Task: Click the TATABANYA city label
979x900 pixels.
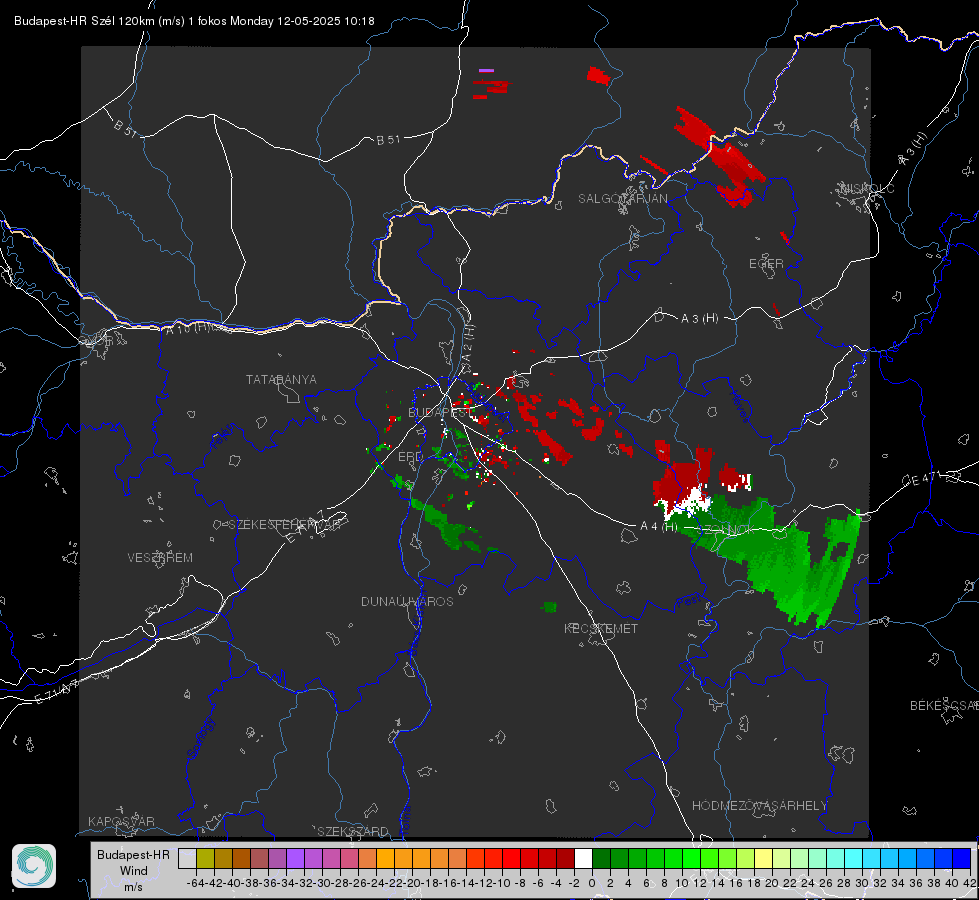Action: tap(281, 379)
